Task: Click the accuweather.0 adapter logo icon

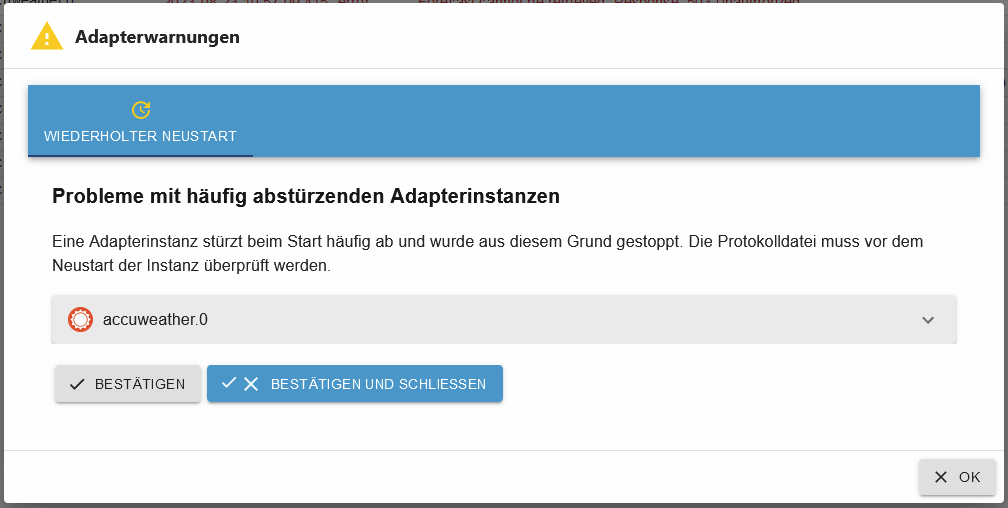Action: coord(80,320)
